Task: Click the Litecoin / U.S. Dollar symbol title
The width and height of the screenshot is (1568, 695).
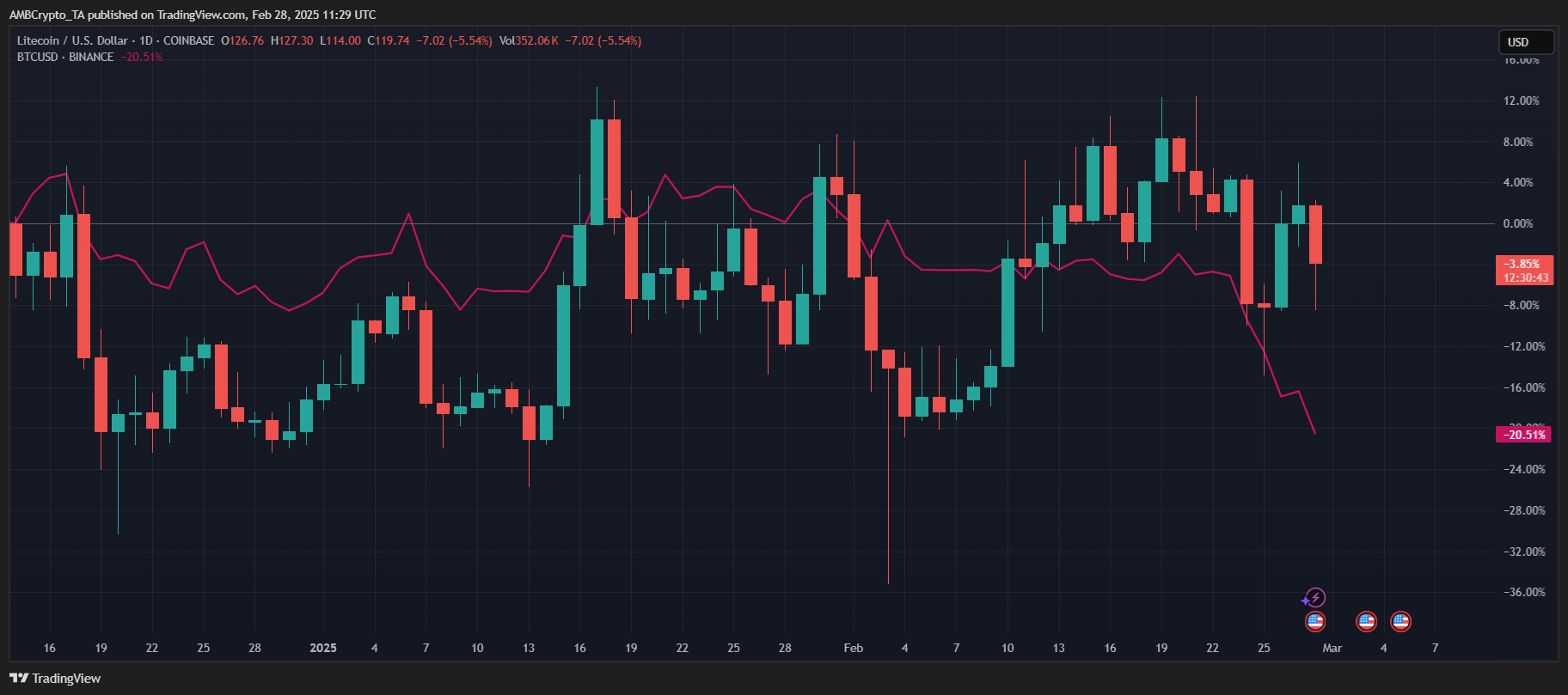Action: pyautogui.click(x=72, y=40)
